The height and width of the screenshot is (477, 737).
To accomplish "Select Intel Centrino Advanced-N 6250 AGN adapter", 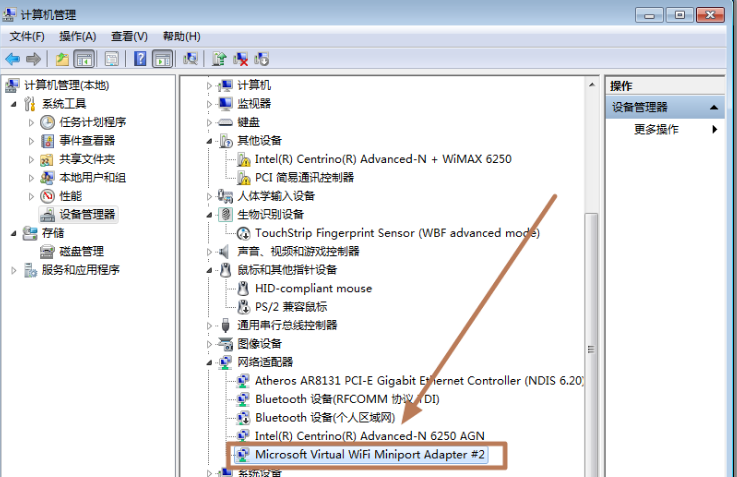I will coord(369,436).
